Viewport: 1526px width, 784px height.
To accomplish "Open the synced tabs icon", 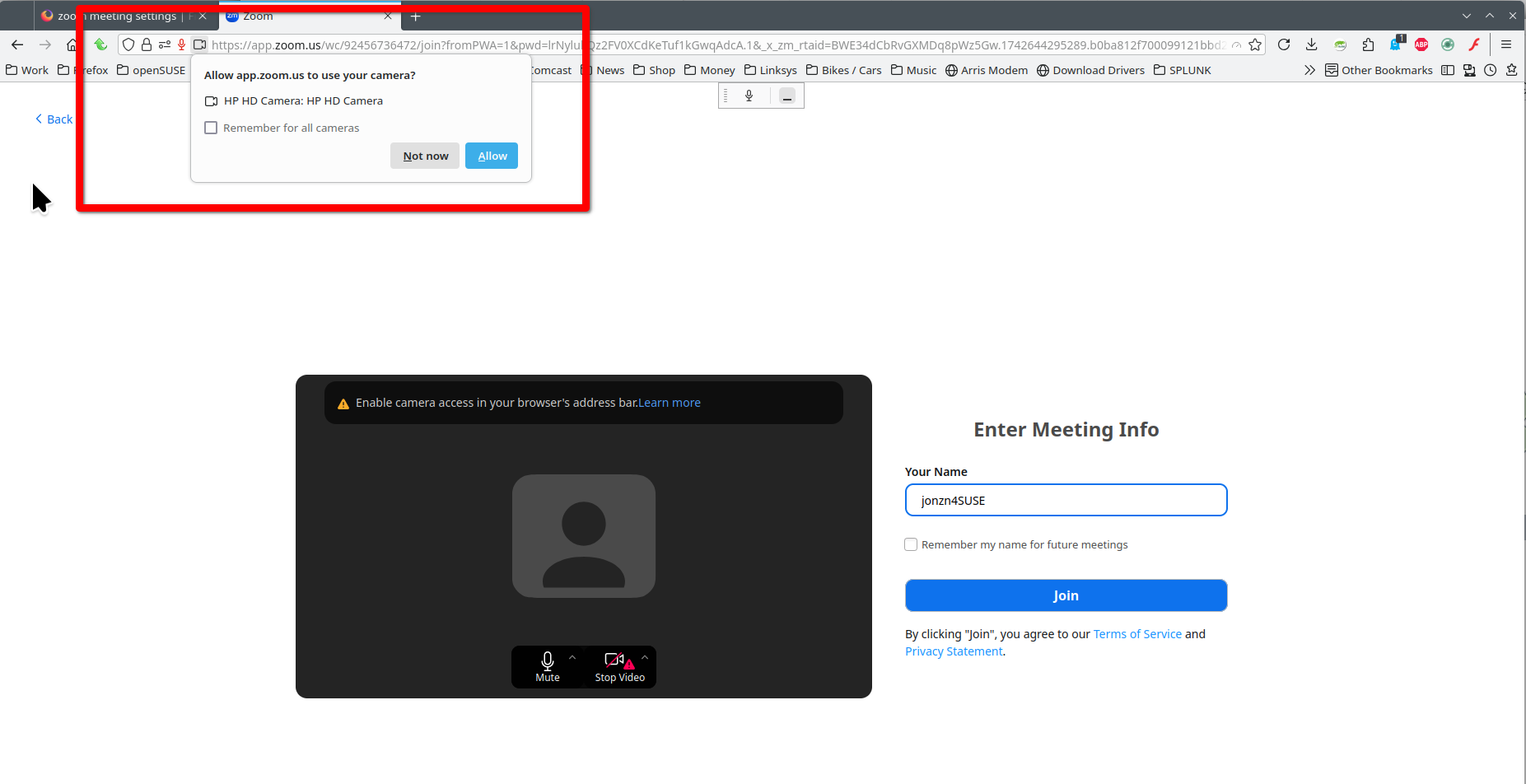I will 1469,70.
